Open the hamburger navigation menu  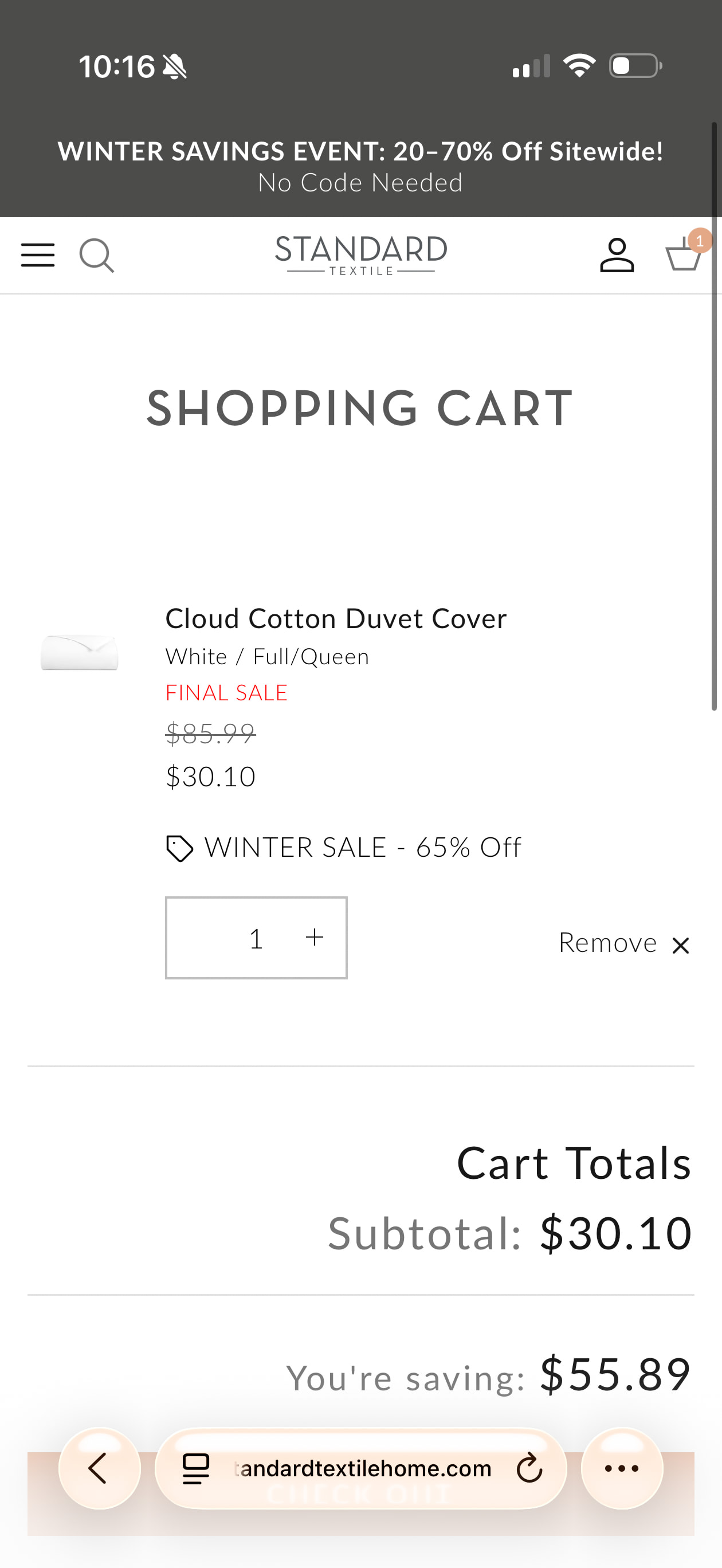pyautogui.click(x=38, y=255)
